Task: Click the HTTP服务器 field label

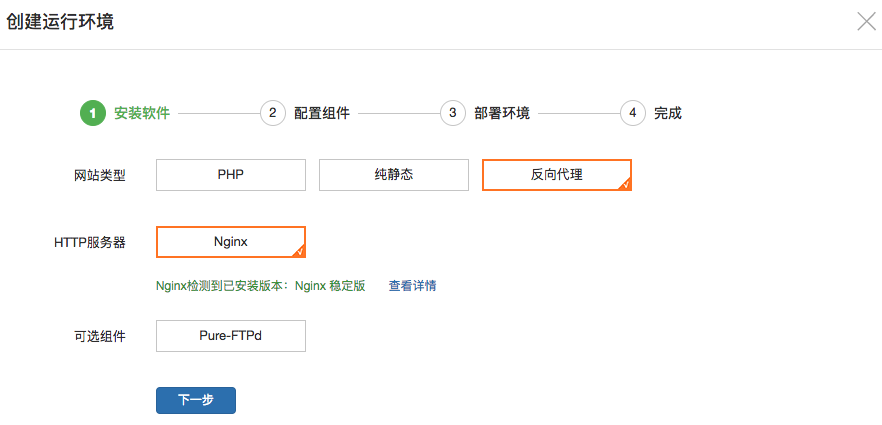Action: coord(90,242)
